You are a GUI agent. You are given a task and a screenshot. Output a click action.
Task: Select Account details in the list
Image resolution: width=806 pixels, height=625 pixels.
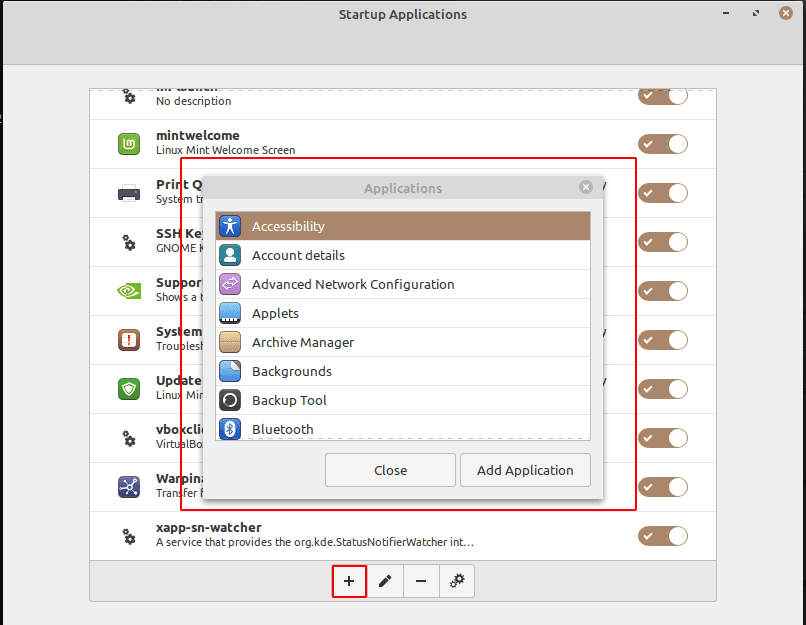point(403,255)
